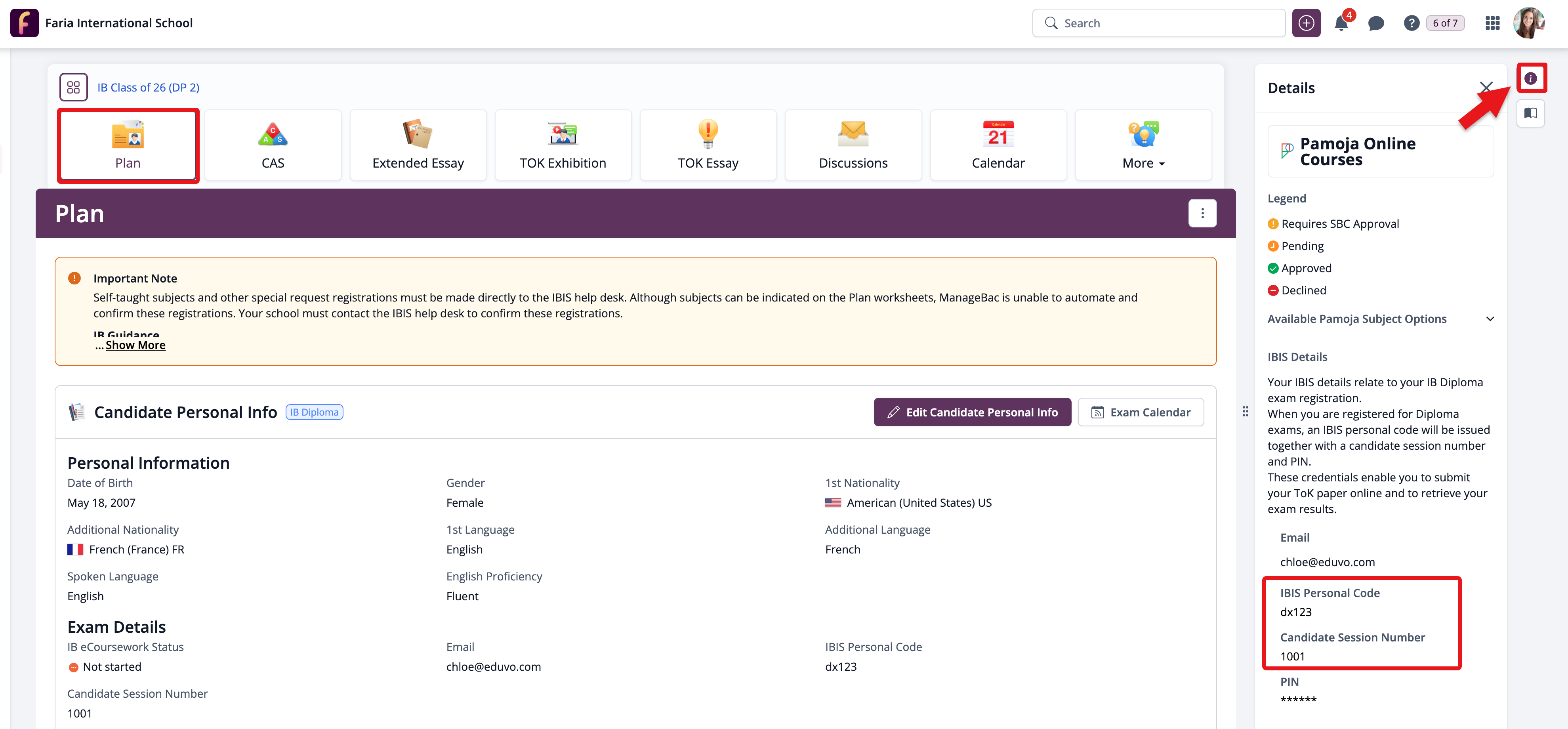Open the Exam Calendar button

(1141, 412)
